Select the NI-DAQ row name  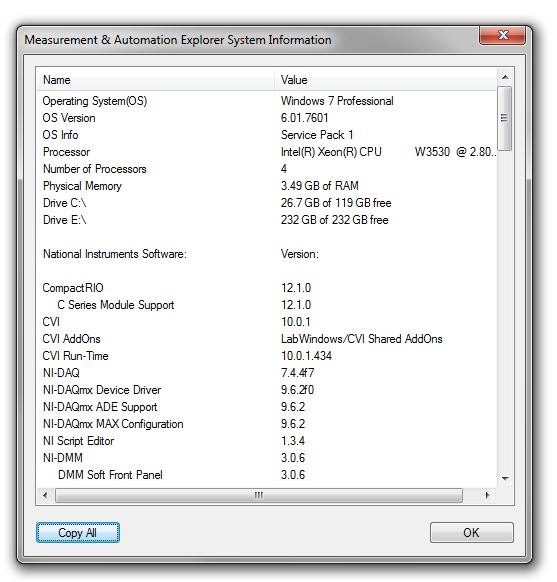(x=61, y=373)
